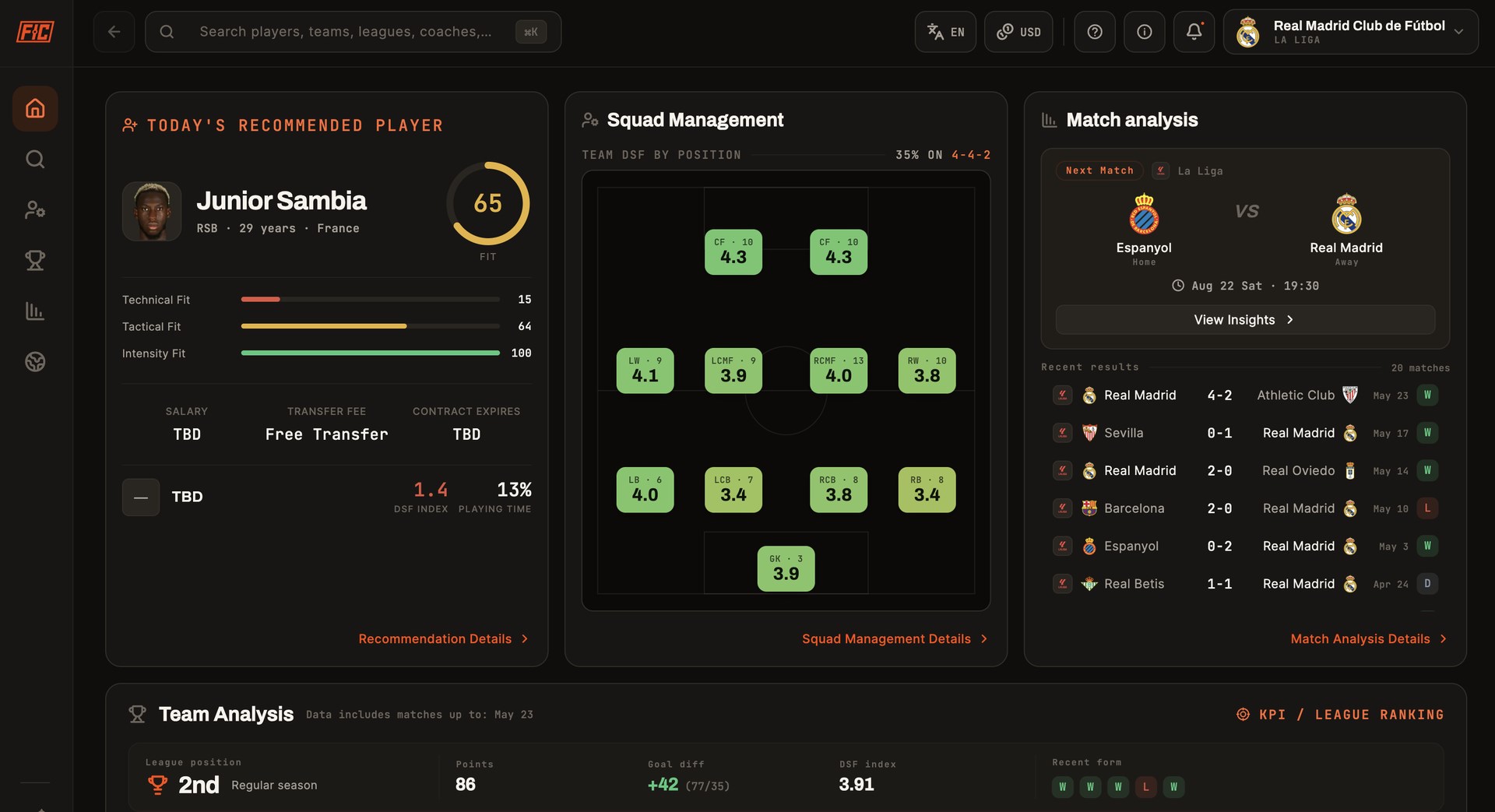Select the RW position tile

pyautogui.click(x=927, y=371)
